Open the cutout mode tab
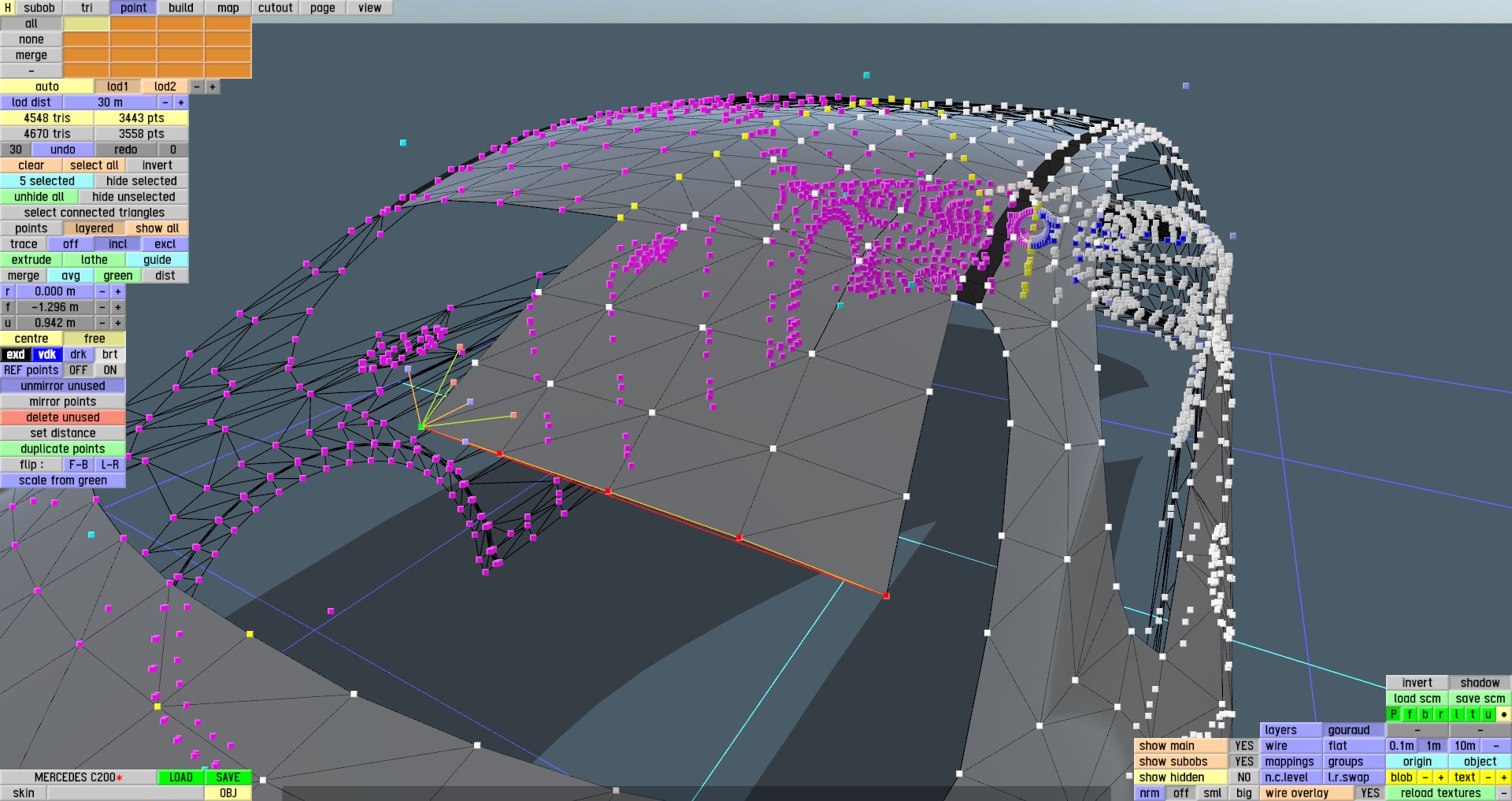The width and height of the screenshot is (1512, 801). (x=276, y=8)
